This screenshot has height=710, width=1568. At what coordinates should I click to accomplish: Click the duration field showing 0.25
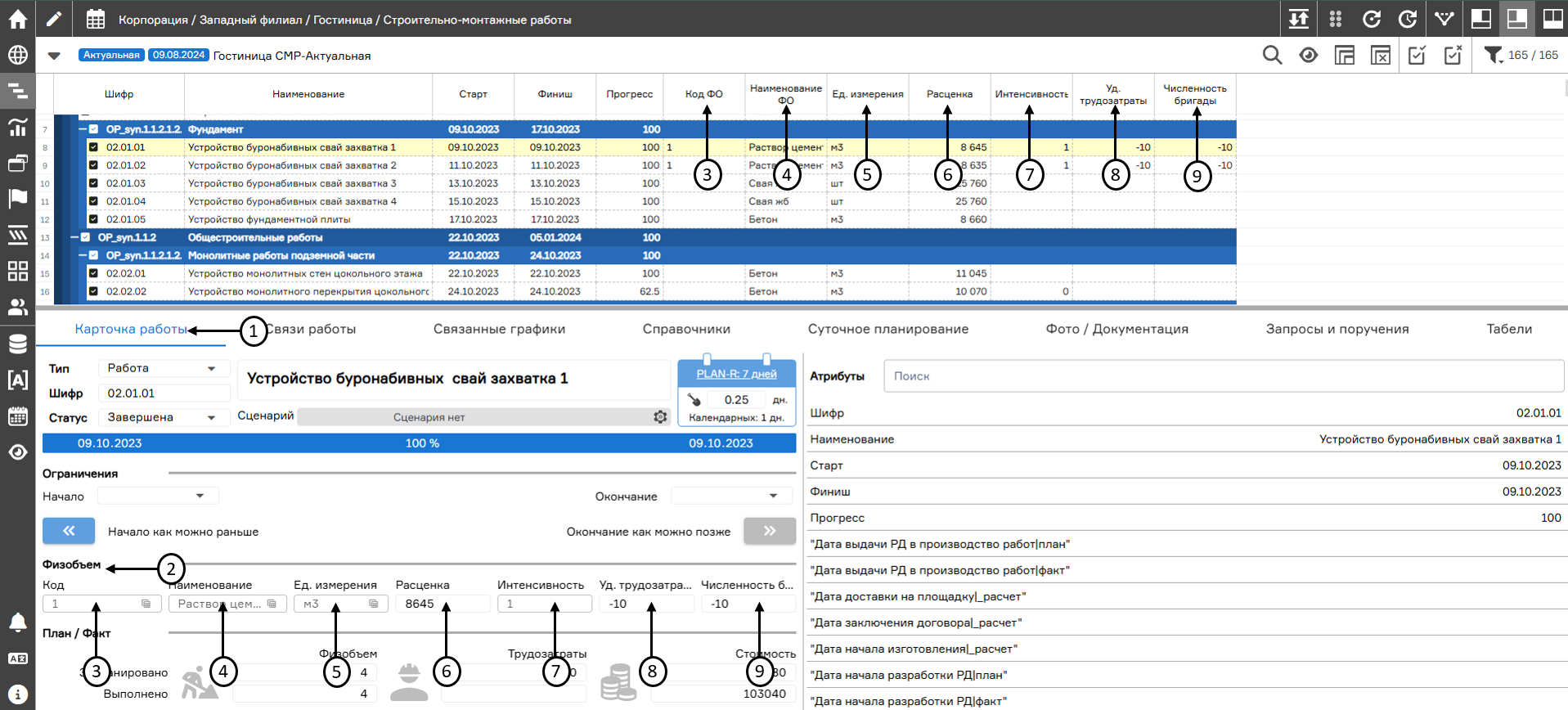736,400
